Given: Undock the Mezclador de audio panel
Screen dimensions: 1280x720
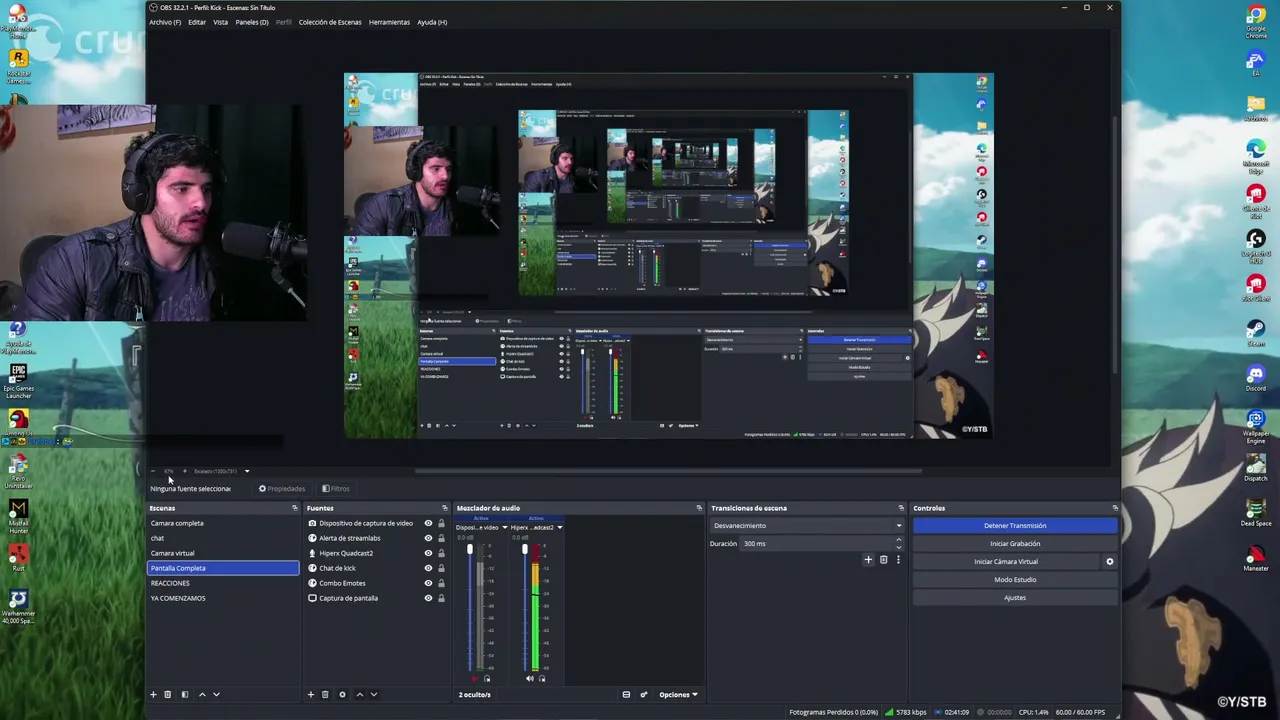Looking at the screenshot, I should [x=699, y=508].
